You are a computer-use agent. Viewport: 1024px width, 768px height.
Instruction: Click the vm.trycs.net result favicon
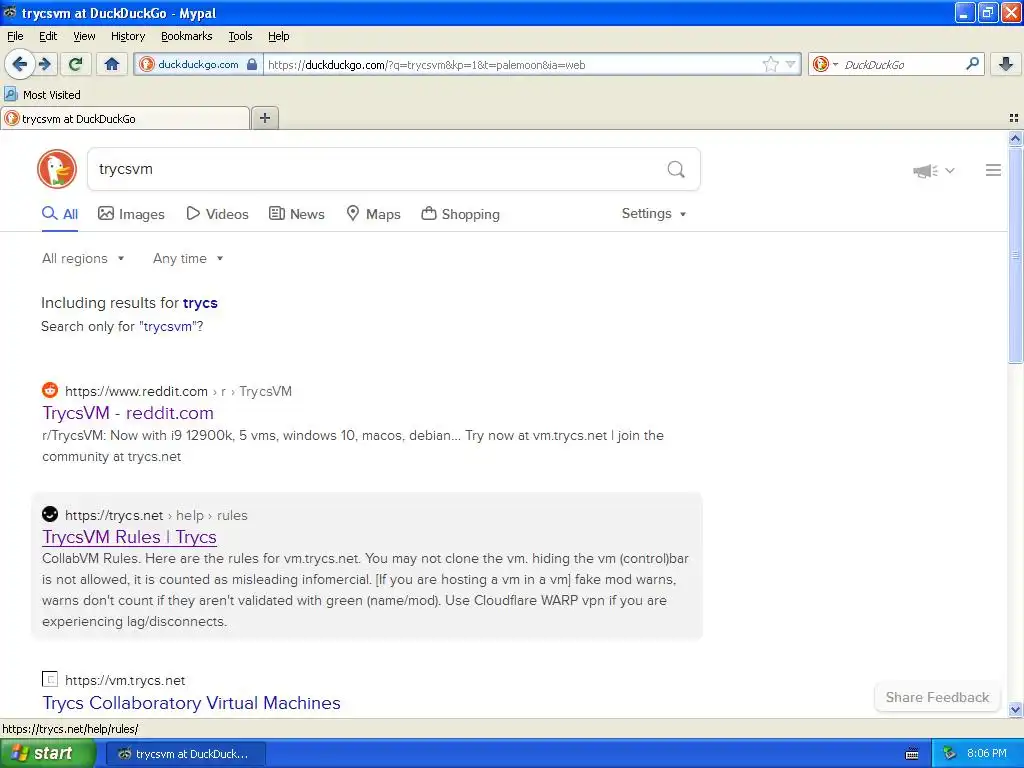coord(50,679)
